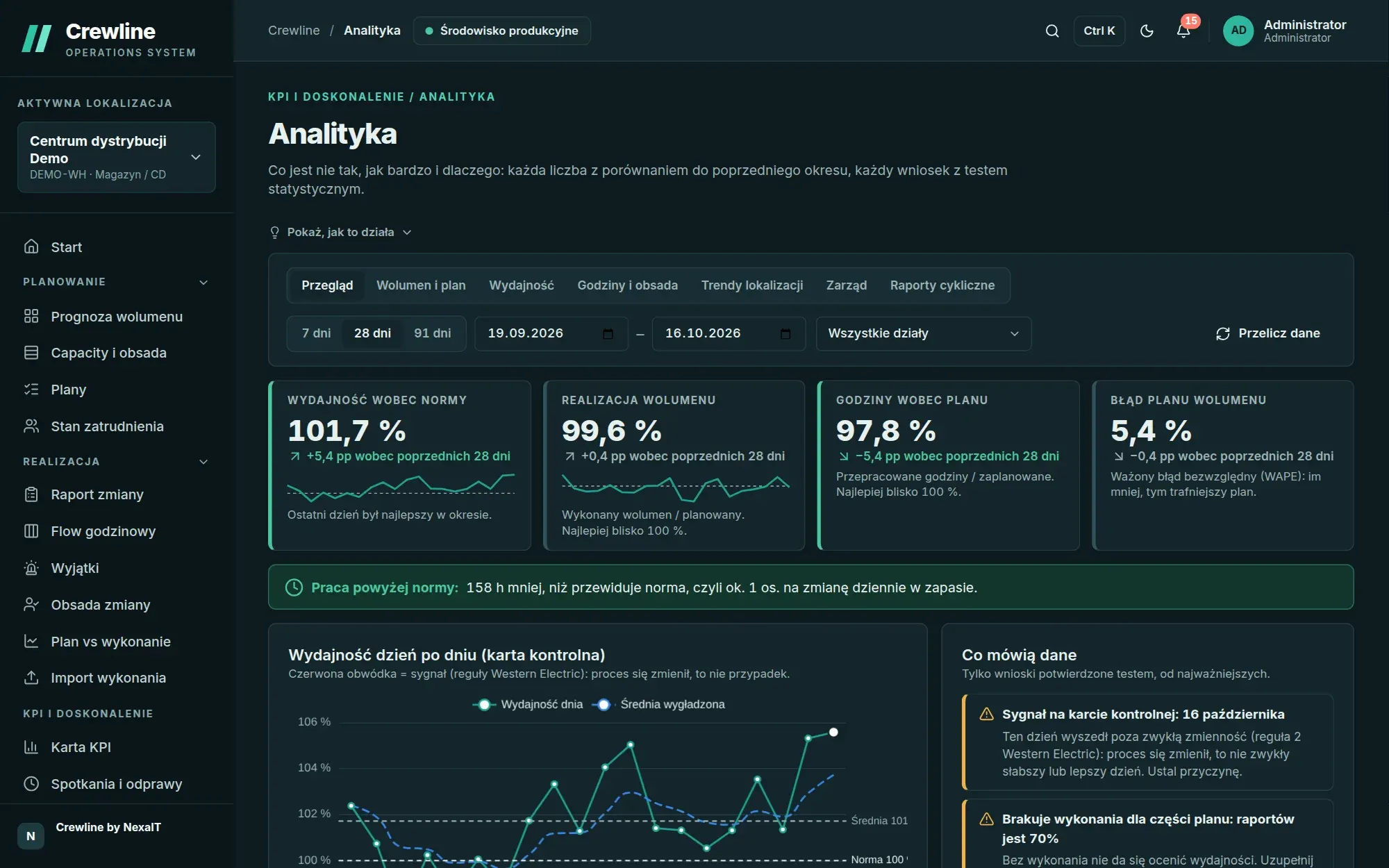The height and width of the screenshot is (868, 1389).
Task: Toggle dark mode moon icon
Action: tap(1147, 31)
